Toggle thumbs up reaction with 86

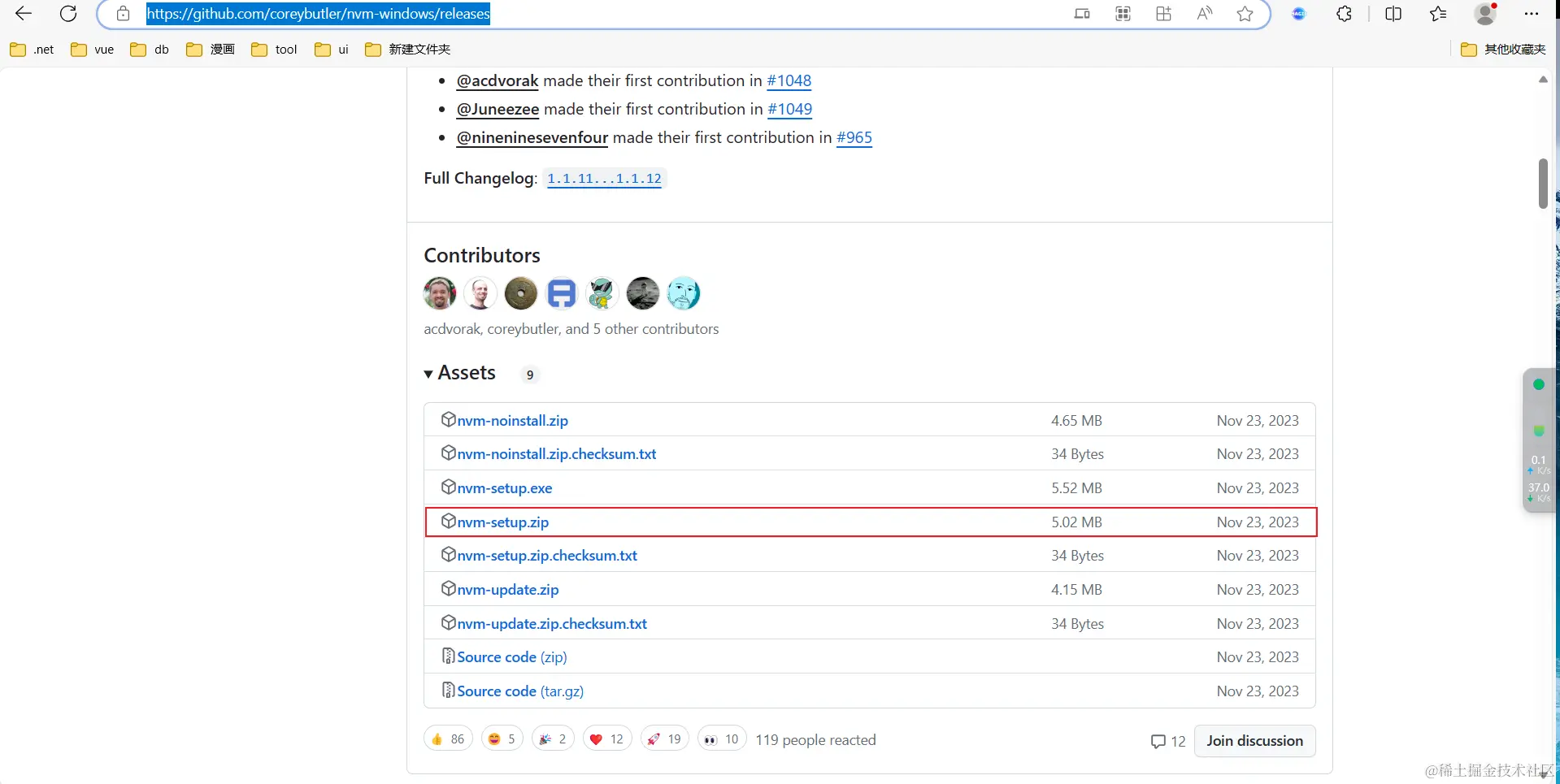(448, 739)
